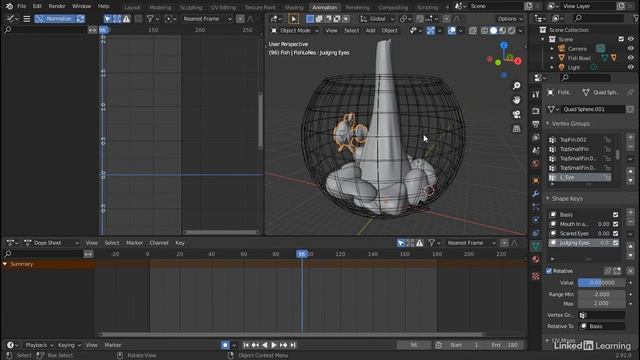Open the Material properties tab icon
640x360 pixels.
coord(536,259)
